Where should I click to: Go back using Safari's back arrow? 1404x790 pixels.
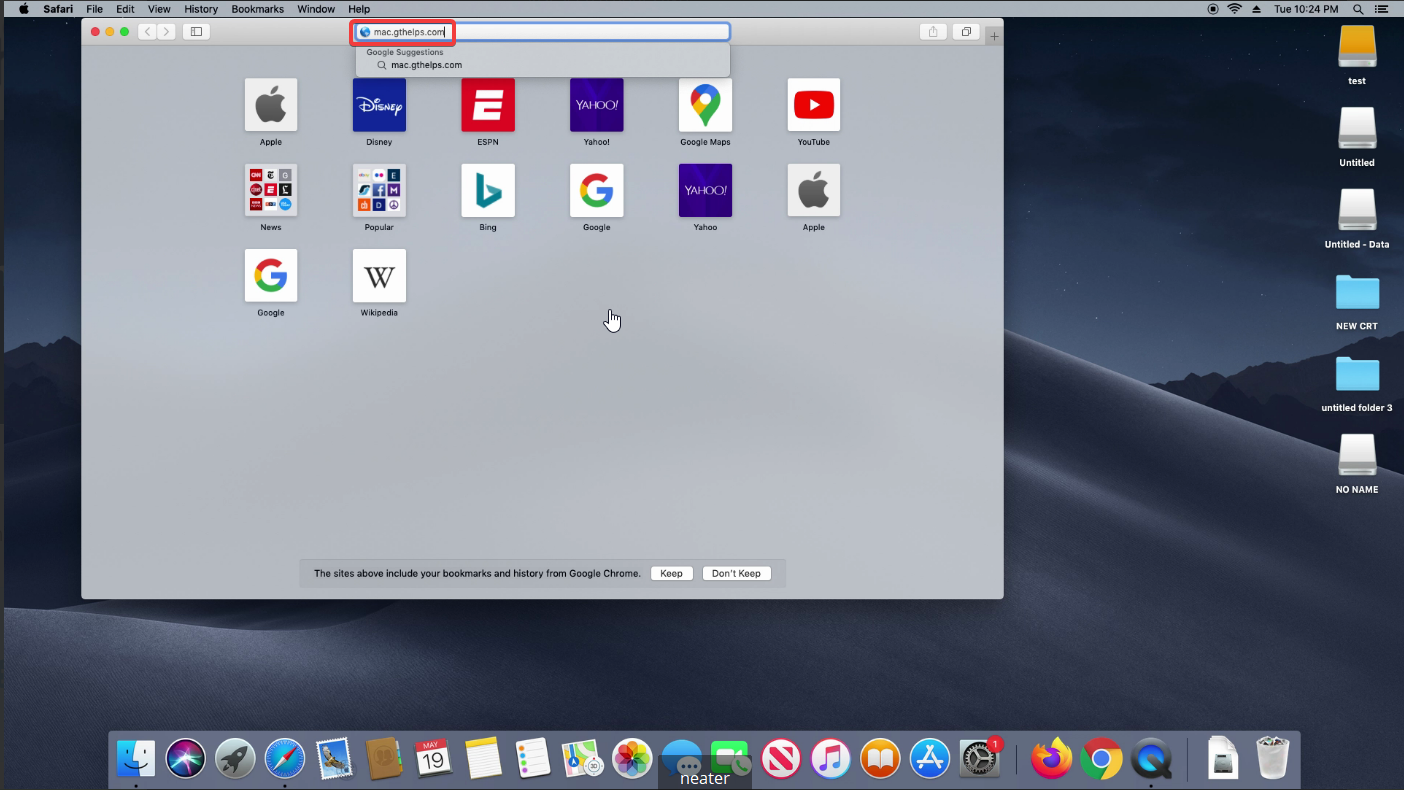click(x=147, y=32)
